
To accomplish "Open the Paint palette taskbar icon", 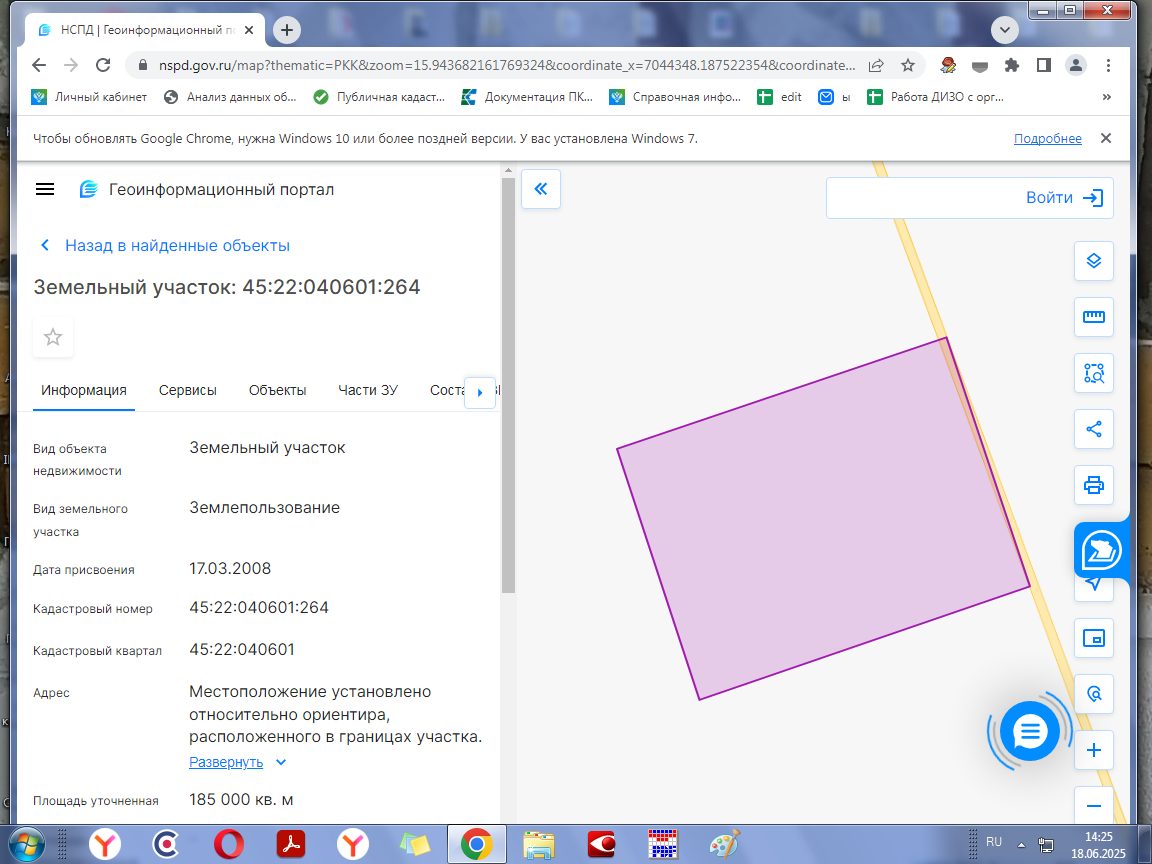I will coord(724,845).
